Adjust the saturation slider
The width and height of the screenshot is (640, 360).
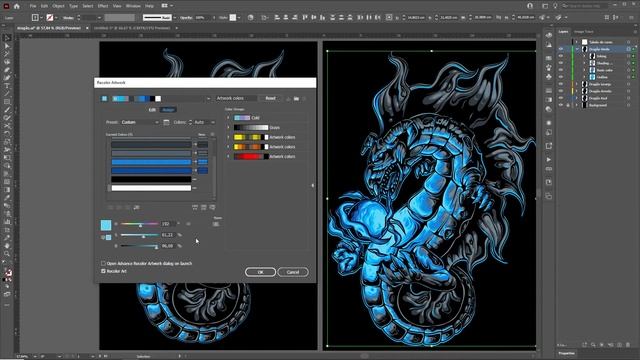tap(143, 235)
